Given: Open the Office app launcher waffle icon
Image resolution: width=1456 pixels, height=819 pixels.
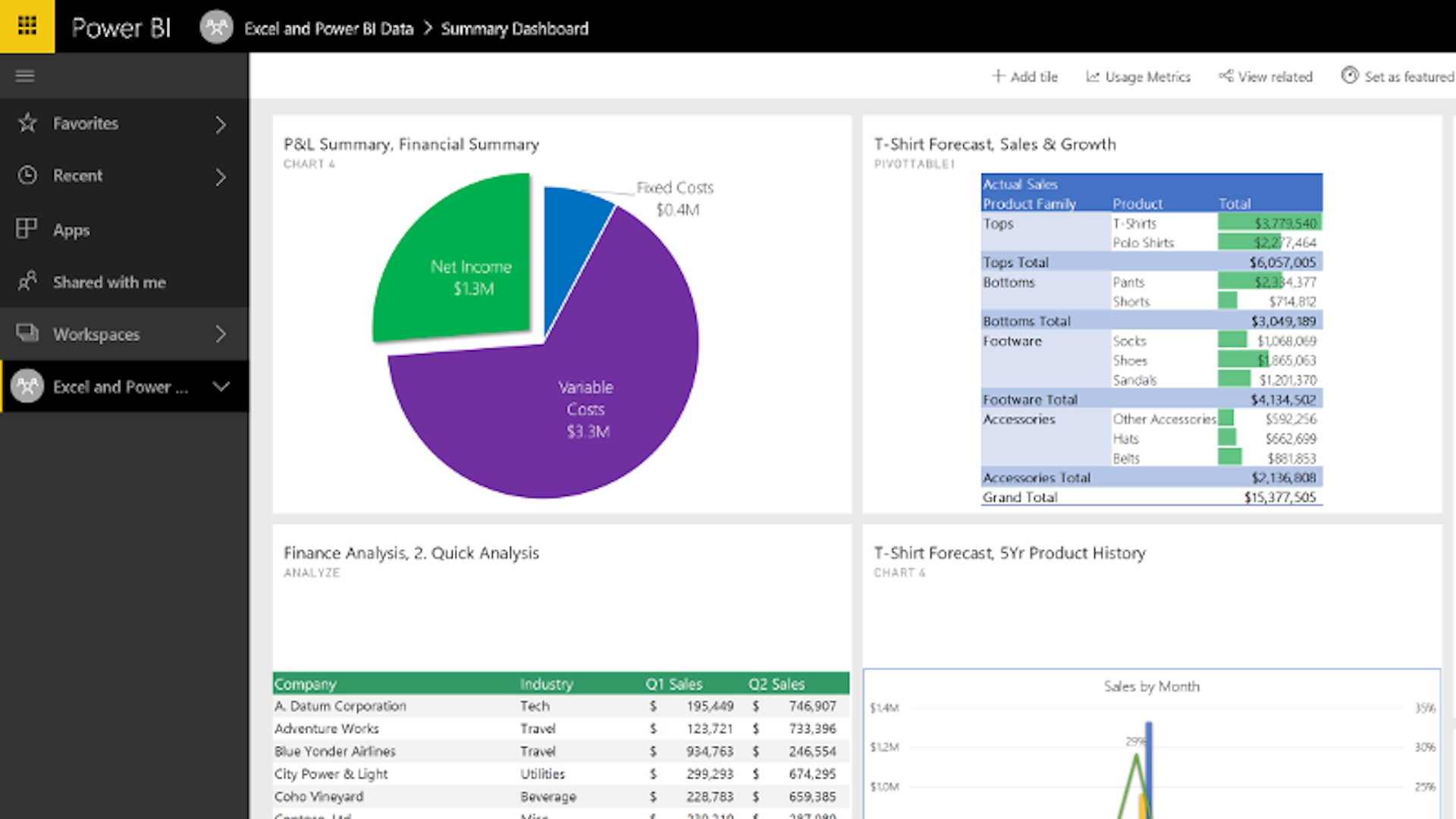Looking at the screenshot, I should coord(27,26).
